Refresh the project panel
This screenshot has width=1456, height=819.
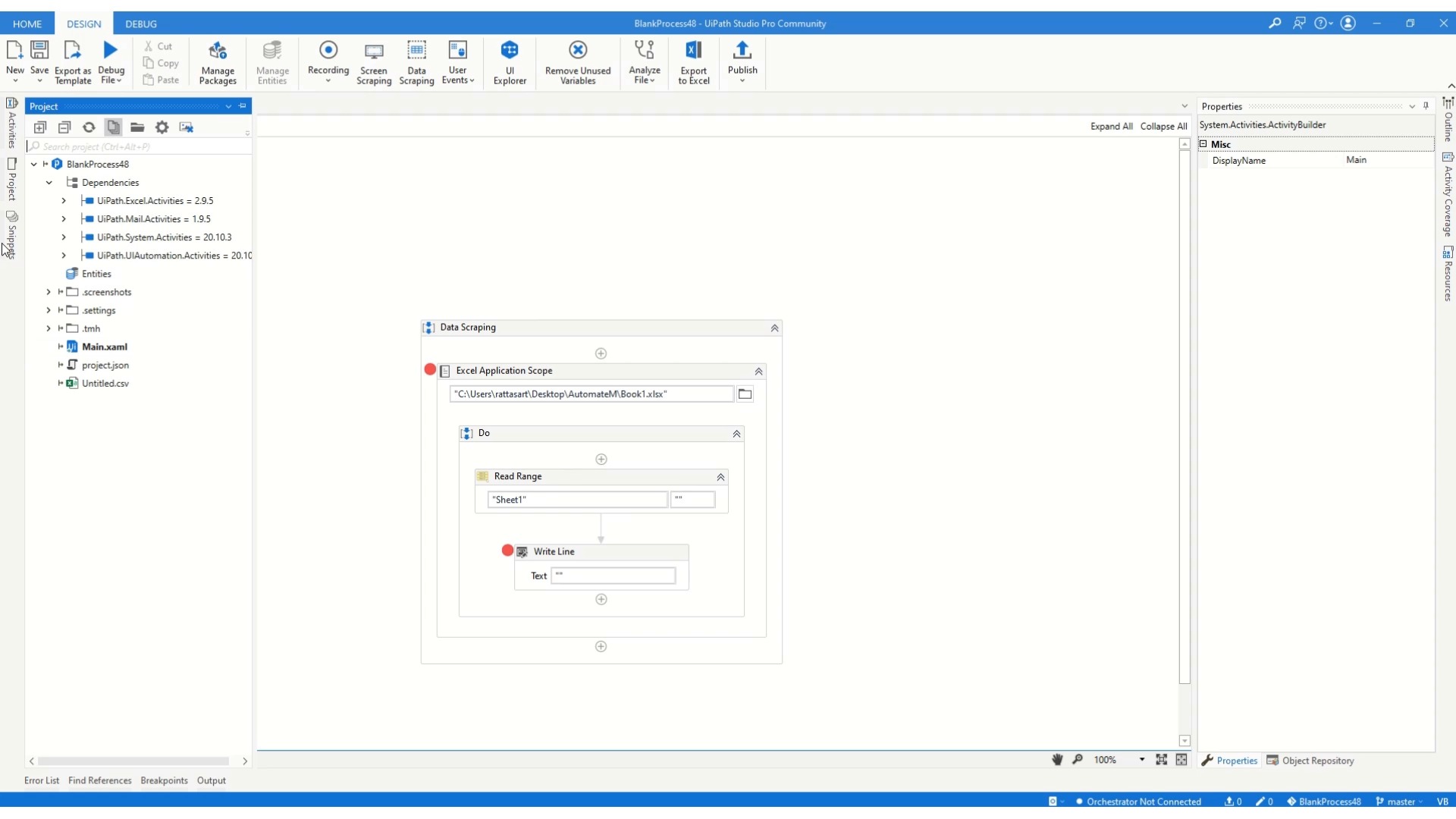89,127
